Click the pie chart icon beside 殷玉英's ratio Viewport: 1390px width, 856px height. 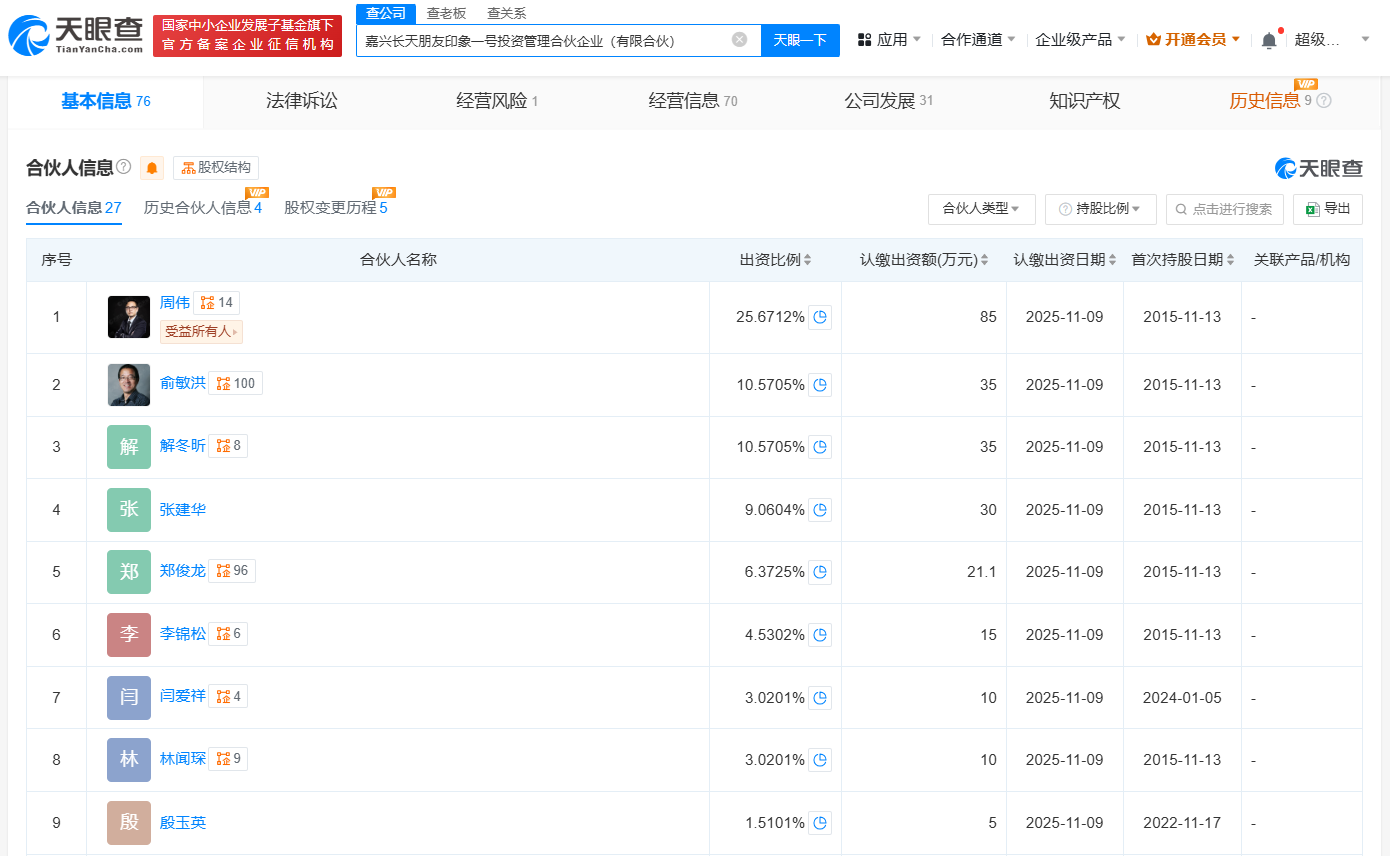coord(820,822)
